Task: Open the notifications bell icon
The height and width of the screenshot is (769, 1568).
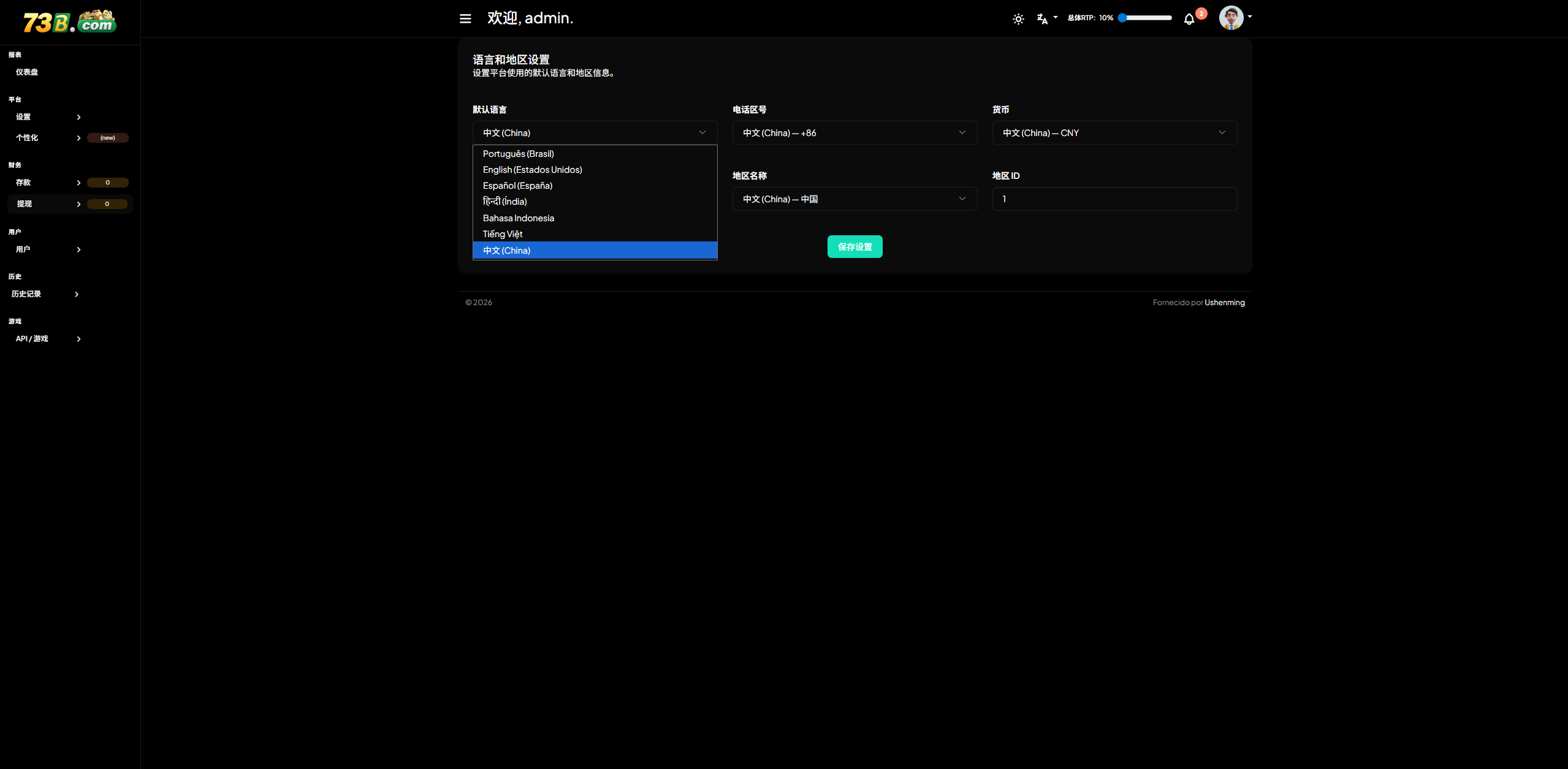Action: pyautogui.click(x=1189, y=19)
